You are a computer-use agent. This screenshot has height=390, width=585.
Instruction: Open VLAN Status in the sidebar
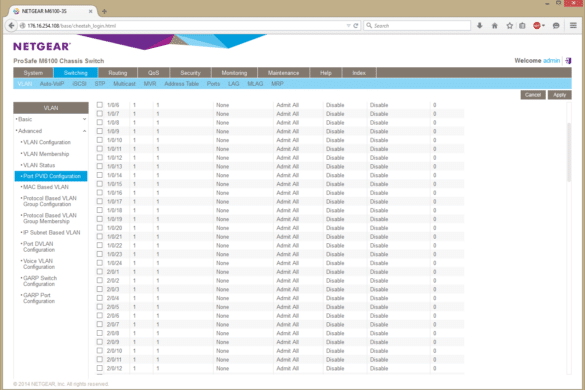click(39, 165)
